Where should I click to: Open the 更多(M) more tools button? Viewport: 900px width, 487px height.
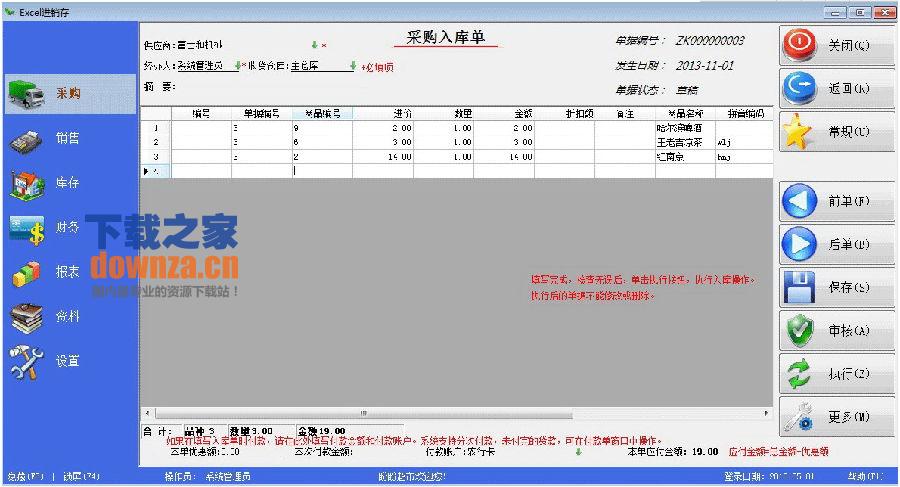click(837, 416)
